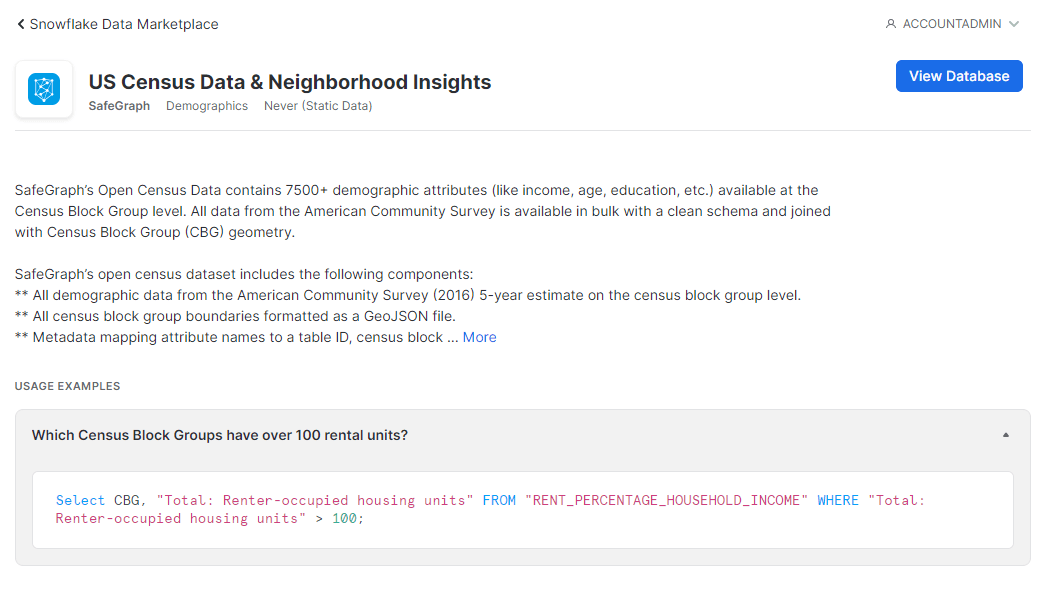Click the View Database button
Screen dimensions: 1049x612
pos(959,76)
